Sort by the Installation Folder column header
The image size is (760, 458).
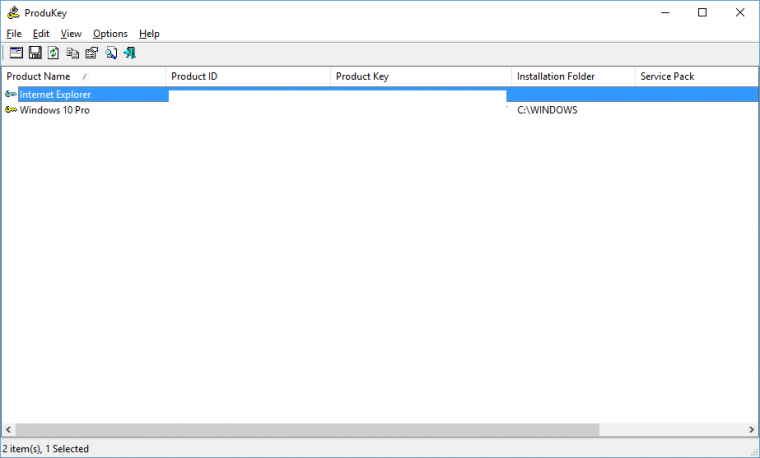573,77
